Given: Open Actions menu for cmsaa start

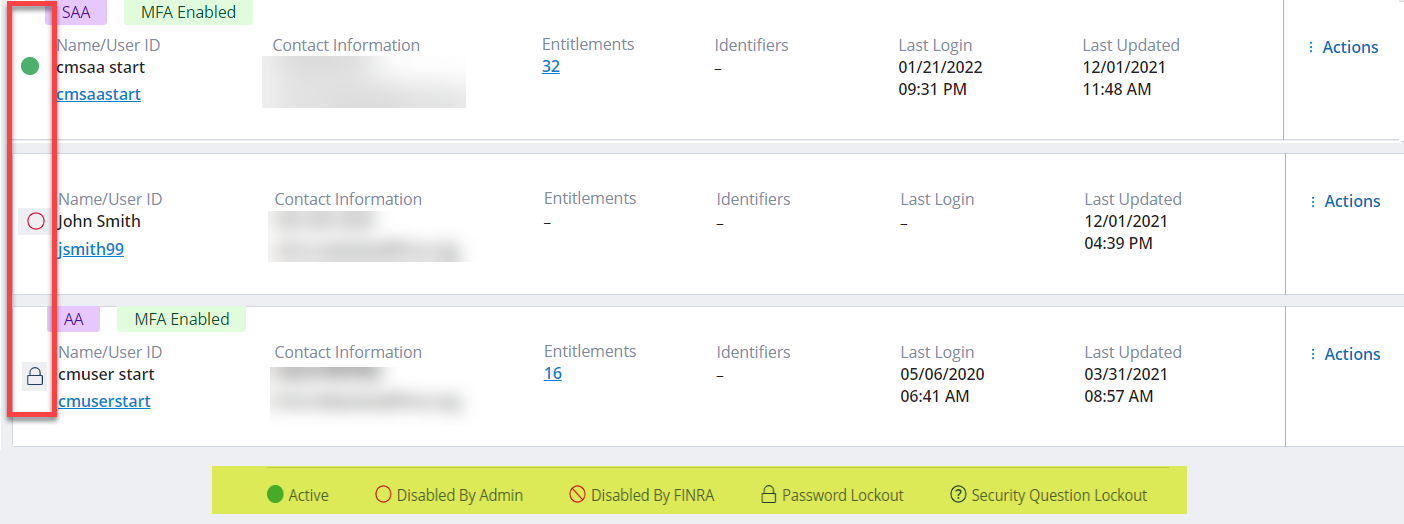Looking at the screenshot, I should click(x=1342, y=47).
